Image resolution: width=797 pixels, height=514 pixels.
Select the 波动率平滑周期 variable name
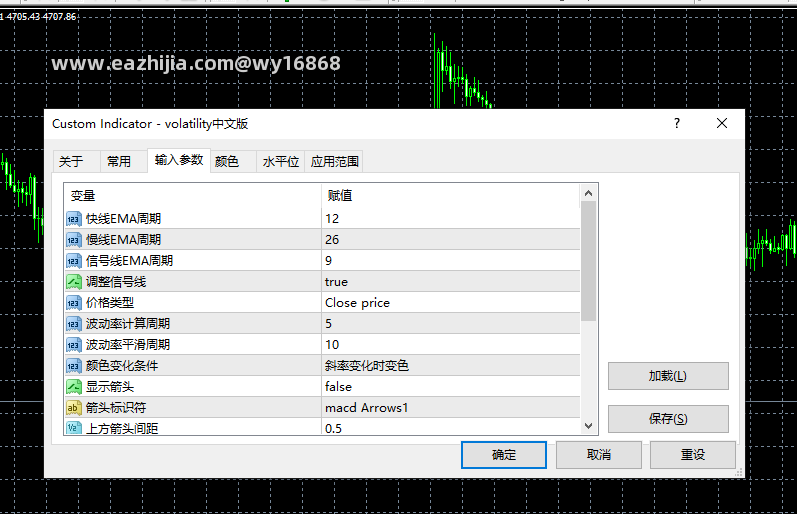click(128, 345)
